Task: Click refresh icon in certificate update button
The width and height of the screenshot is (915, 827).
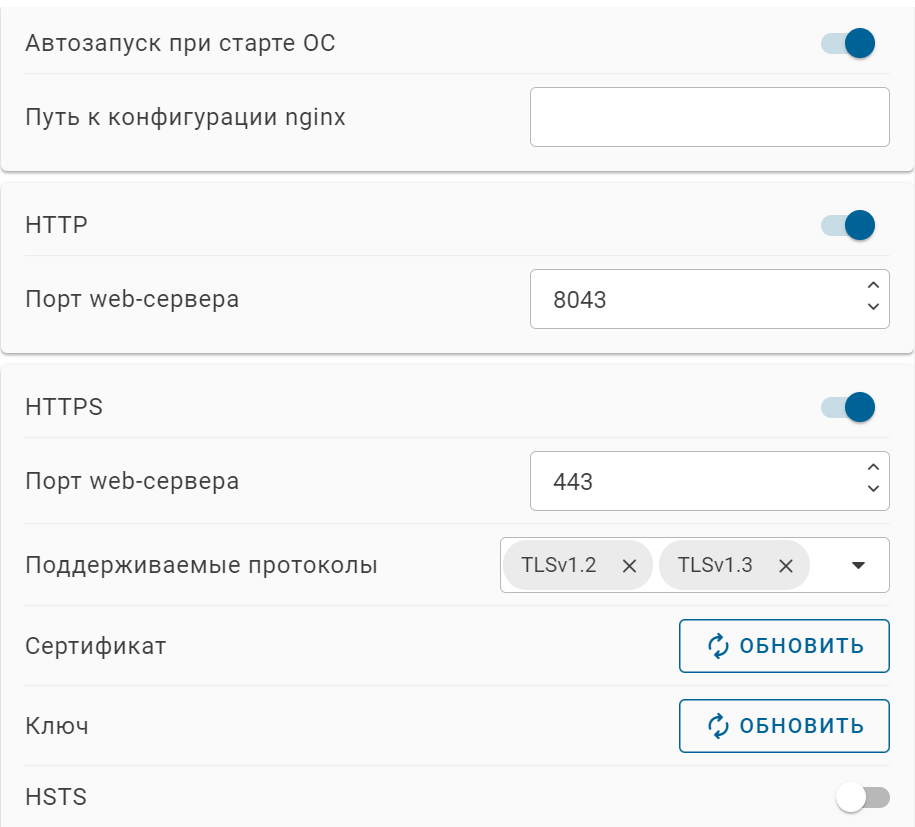Action: [x=719, y=646]
